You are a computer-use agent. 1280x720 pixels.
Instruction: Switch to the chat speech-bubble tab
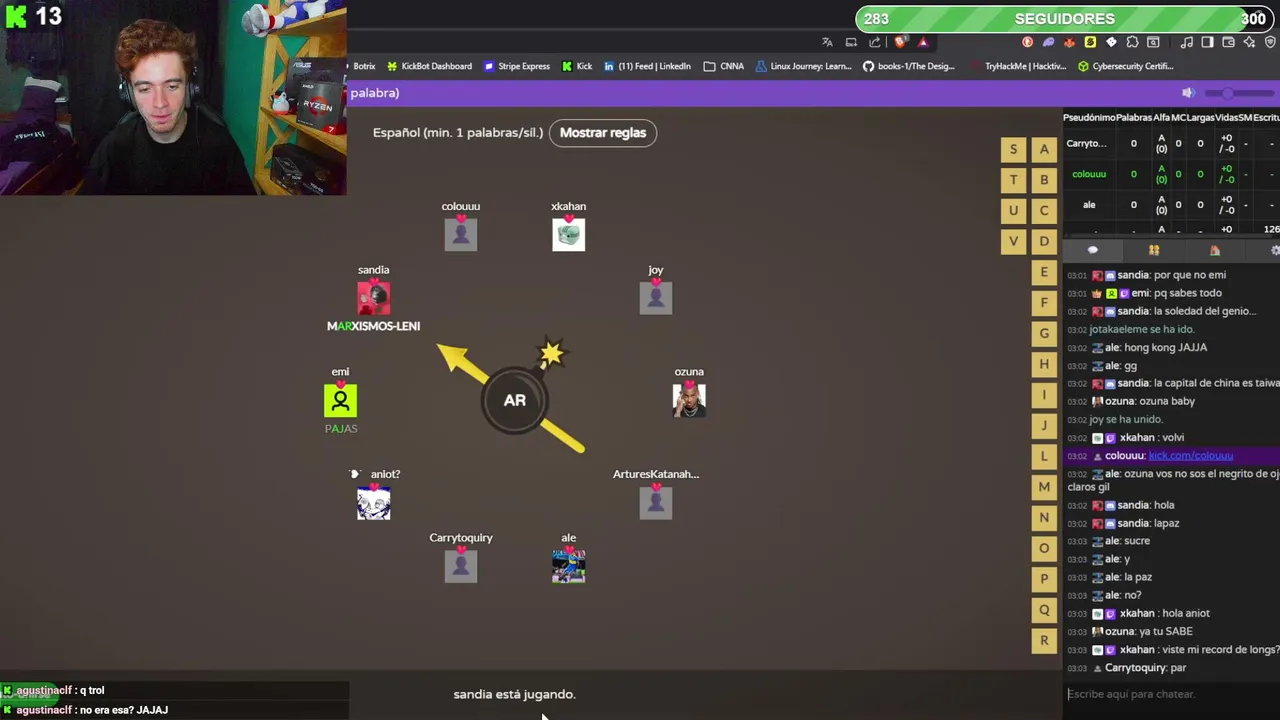coord(1092,250)
